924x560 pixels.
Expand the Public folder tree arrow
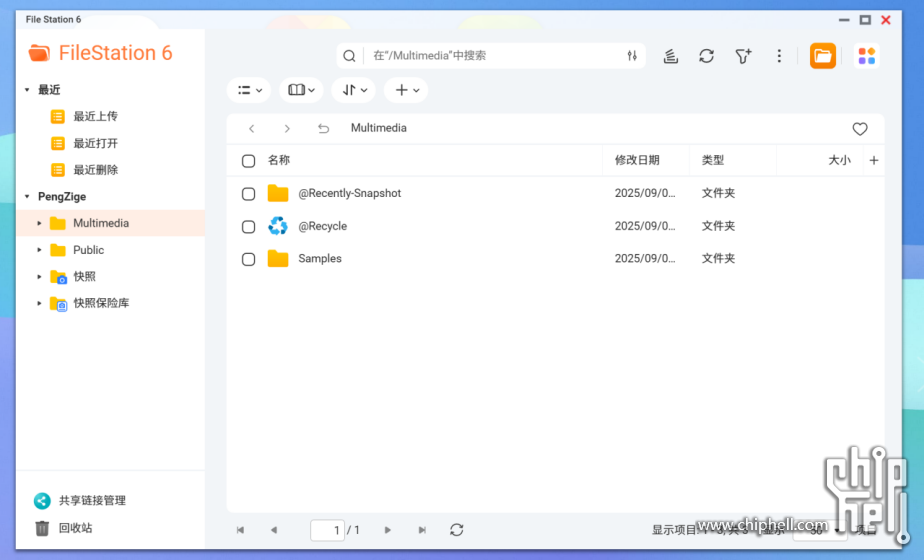pyautogui.click(x=39, y=250)
